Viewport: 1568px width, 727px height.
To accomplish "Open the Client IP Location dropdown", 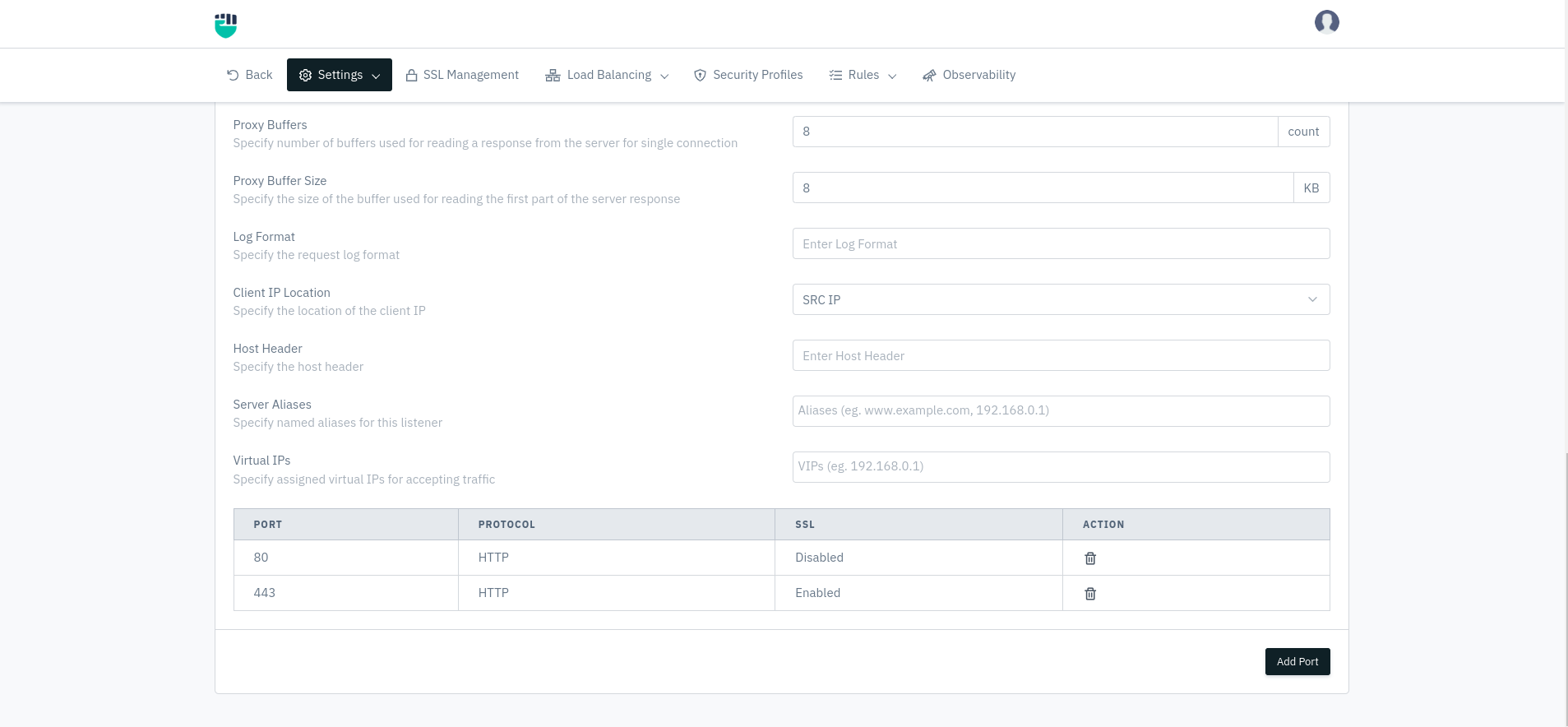I will (x=1061, y=299).
